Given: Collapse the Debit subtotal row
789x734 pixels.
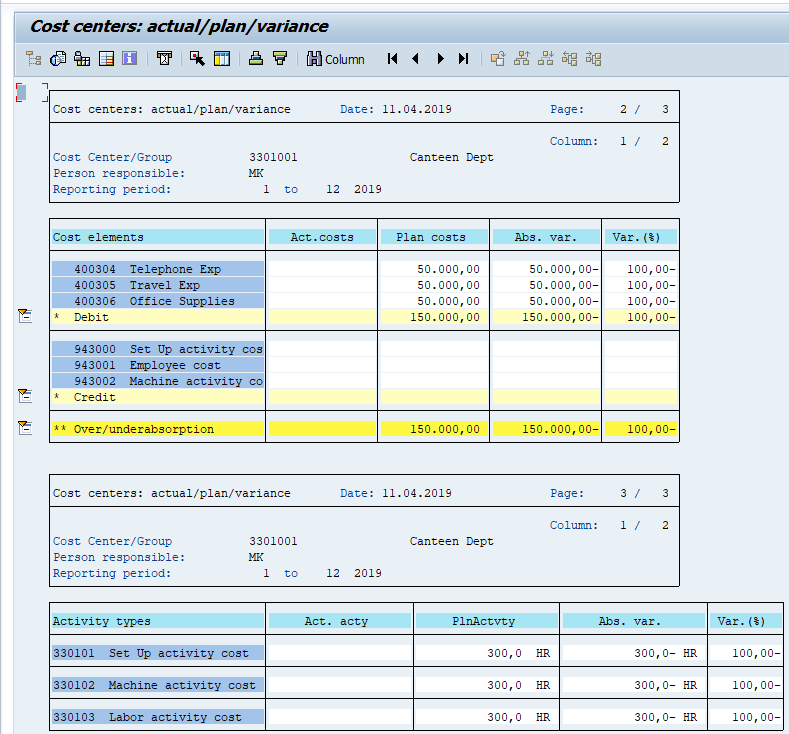Looking at the screenshot, I should pos(24,317).
